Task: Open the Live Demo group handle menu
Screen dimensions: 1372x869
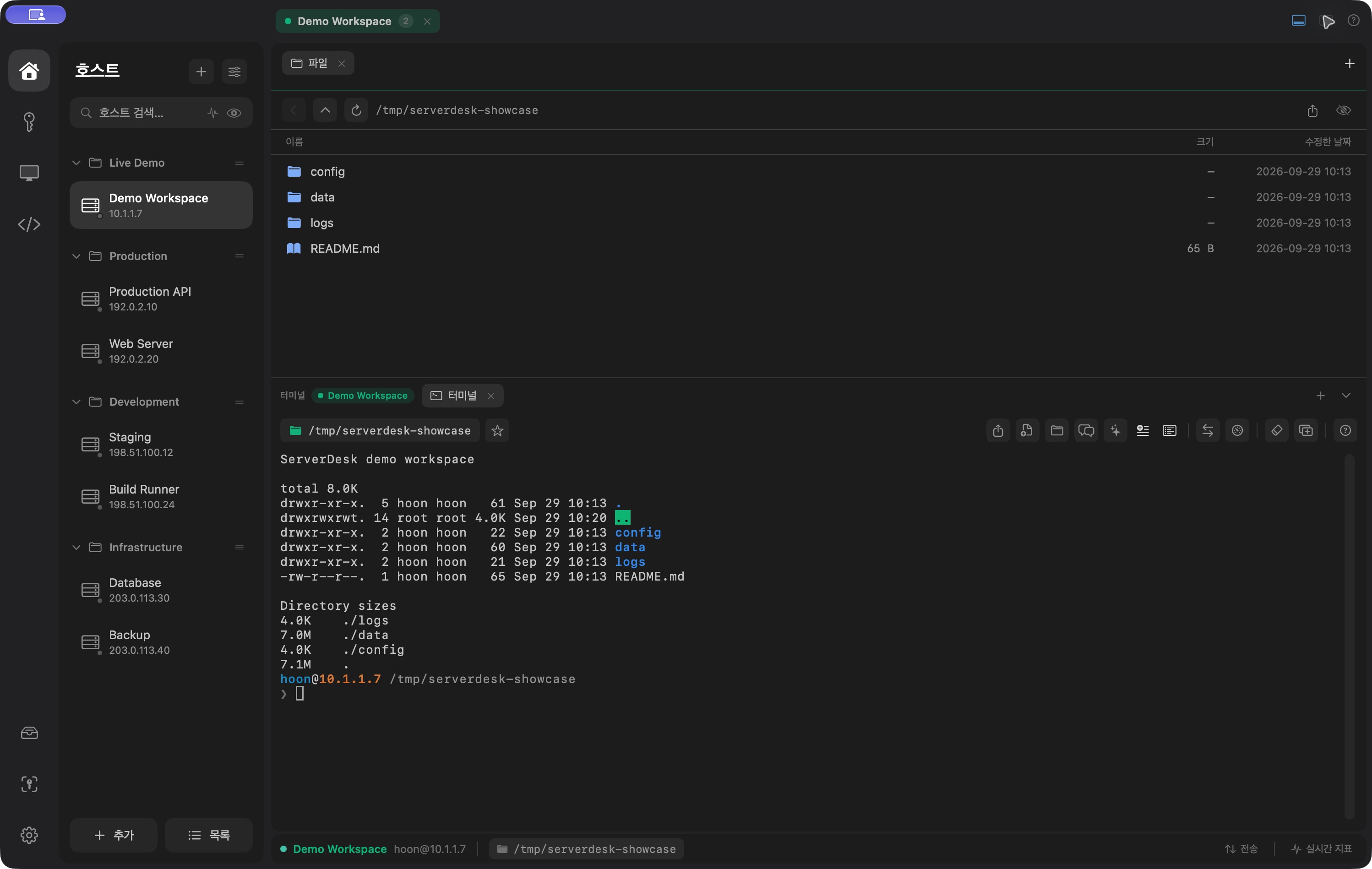Action: [240, 163]
